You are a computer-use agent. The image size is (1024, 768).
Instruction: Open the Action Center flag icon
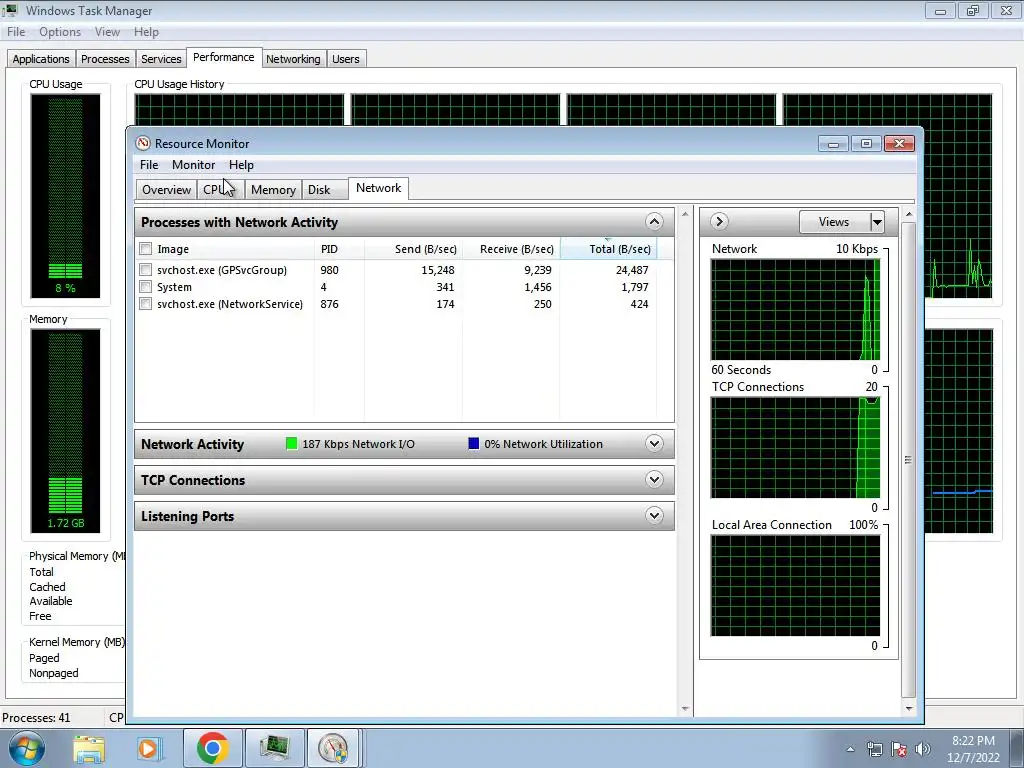[x=899, y=749]
